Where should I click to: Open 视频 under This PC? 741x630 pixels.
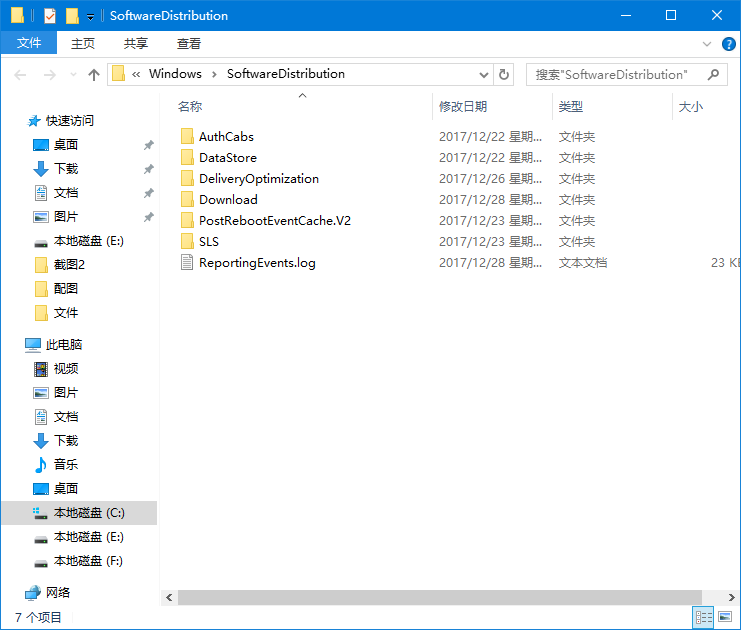[x=66, y=369]
